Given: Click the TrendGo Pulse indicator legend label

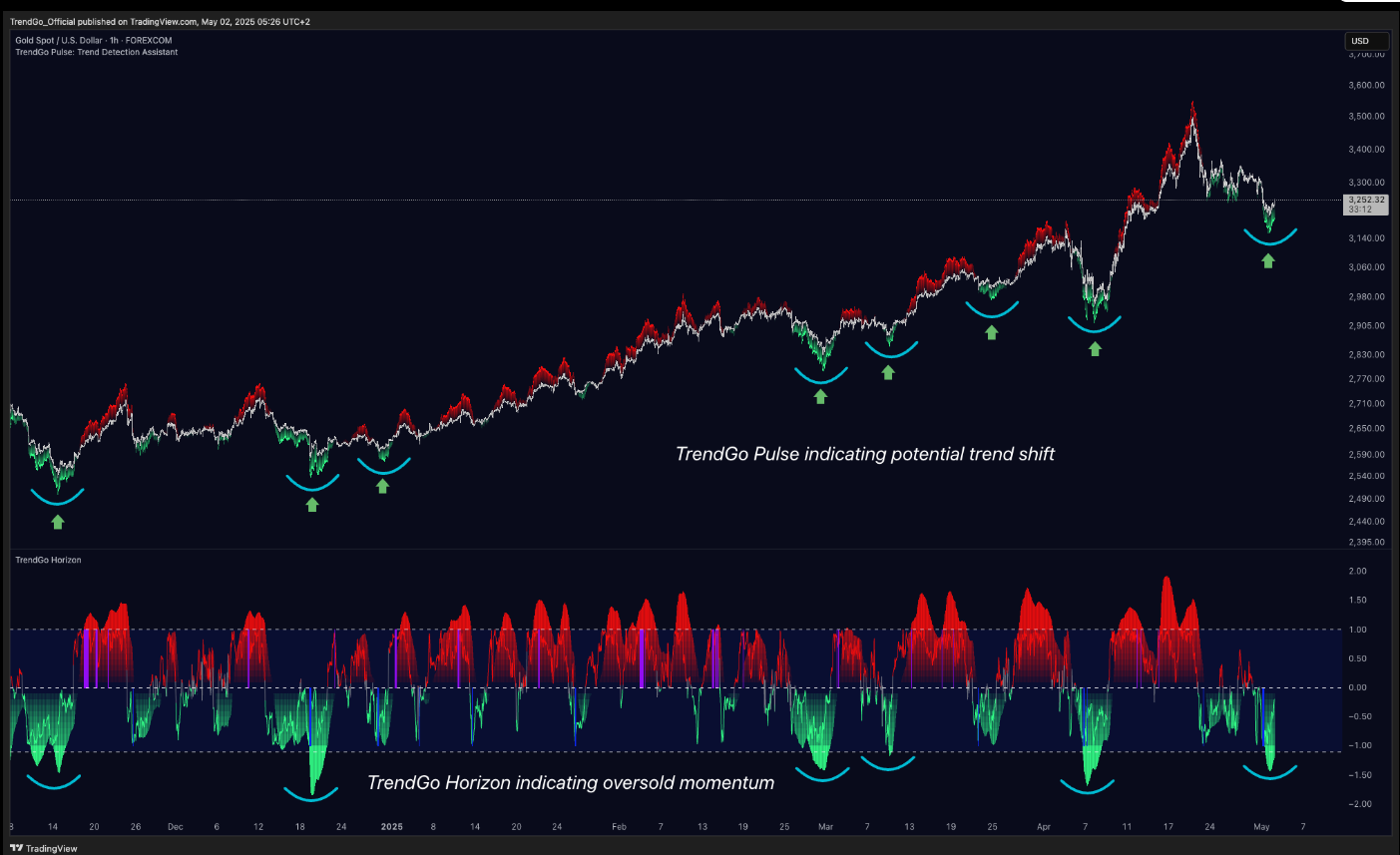Looking at the screenshot, I should click(97, 52).
